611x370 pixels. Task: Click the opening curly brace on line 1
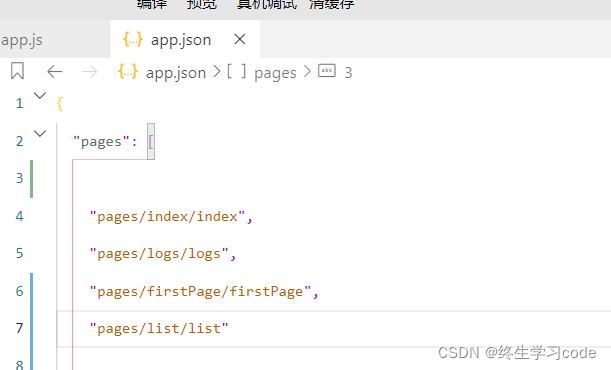pos(60,104)
